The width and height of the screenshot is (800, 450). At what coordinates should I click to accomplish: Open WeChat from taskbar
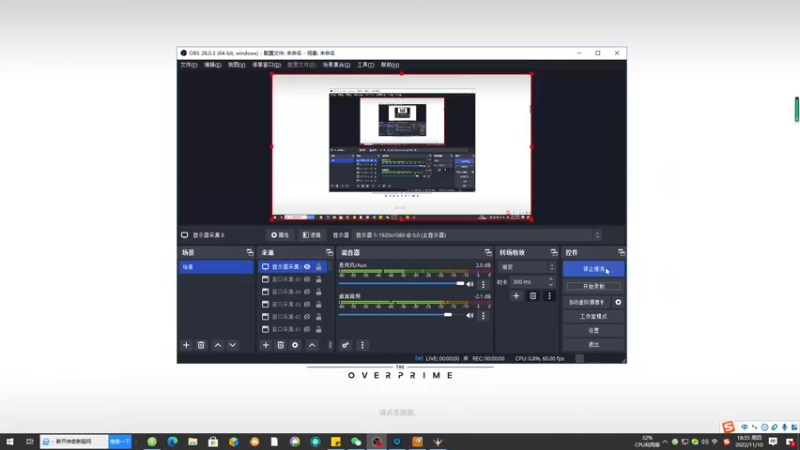[x=356, y=442]
